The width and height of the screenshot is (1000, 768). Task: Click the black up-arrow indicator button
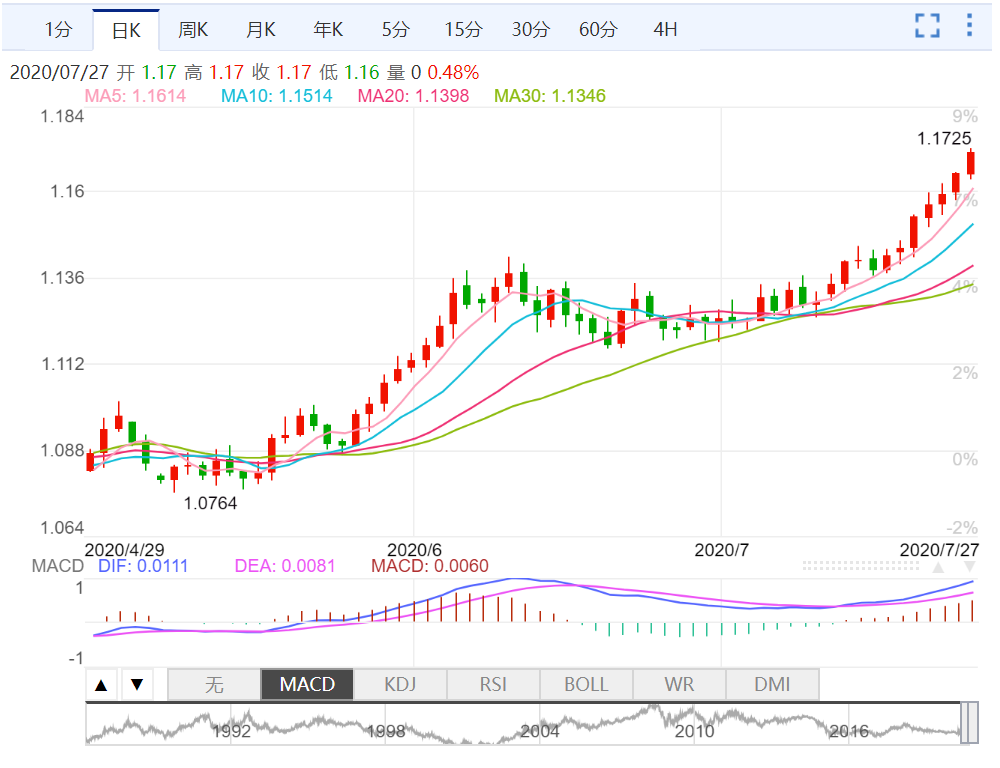coord(101,686)
